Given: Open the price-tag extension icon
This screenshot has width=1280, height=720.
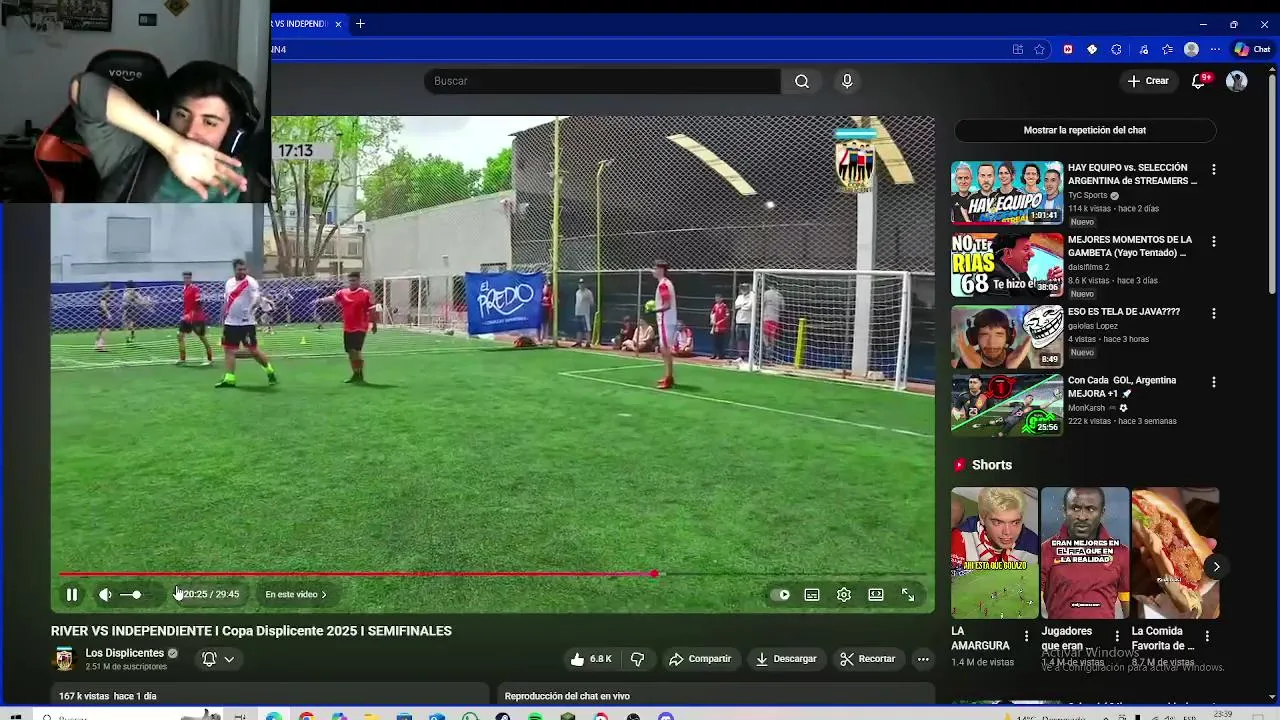Looking at the screenshot, I should tap(1092, 49).
